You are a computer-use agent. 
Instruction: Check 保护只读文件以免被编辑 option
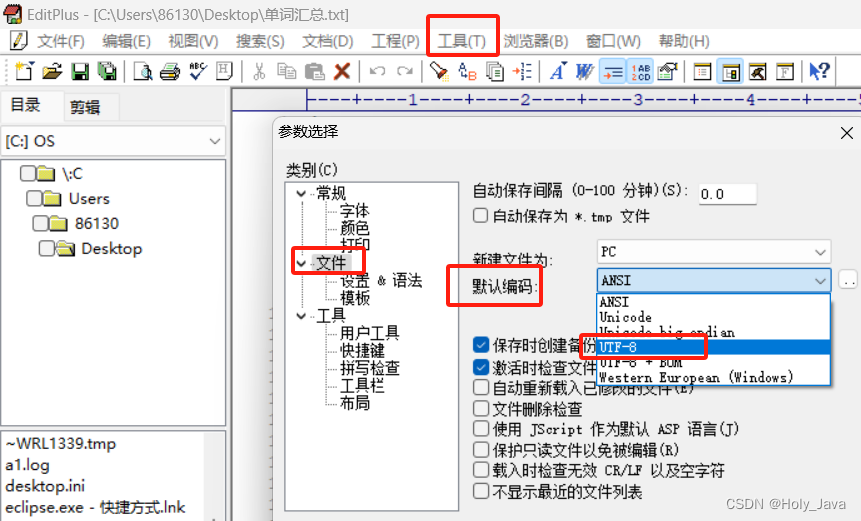[x=480, y=450]
